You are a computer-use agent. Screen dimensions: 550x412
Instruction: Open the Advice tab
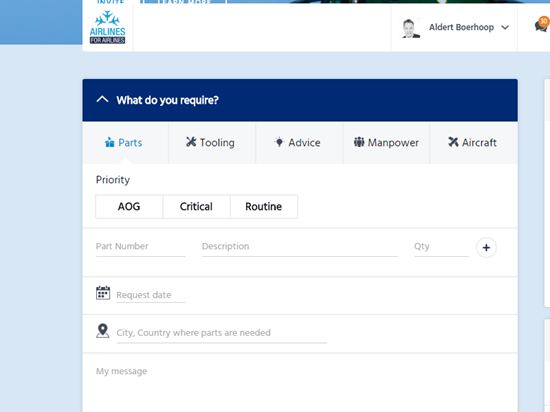(x=299, y=142)
